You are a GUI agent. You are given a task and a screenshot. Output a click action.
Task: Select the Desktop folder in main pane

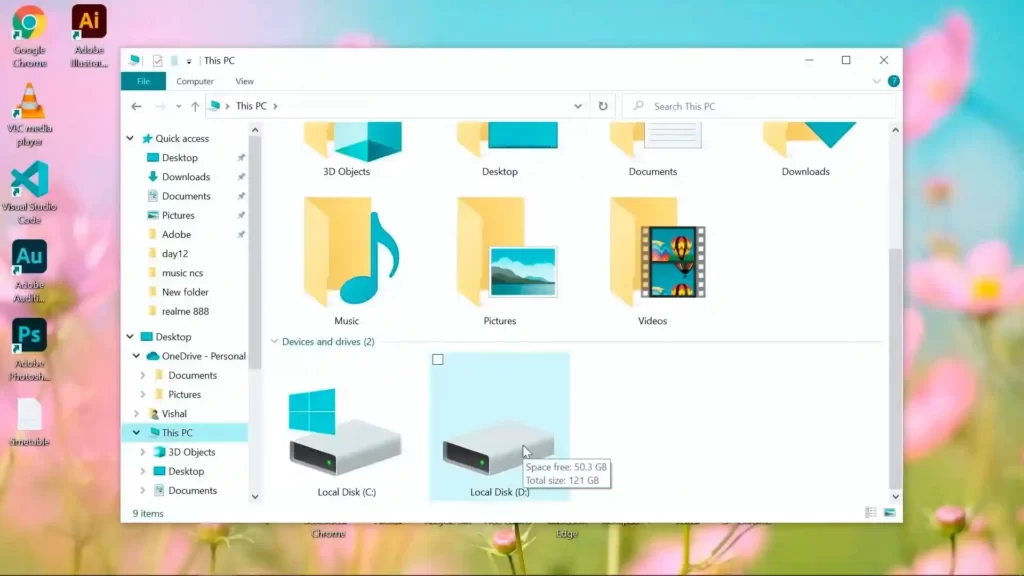[x=500, y=149]
